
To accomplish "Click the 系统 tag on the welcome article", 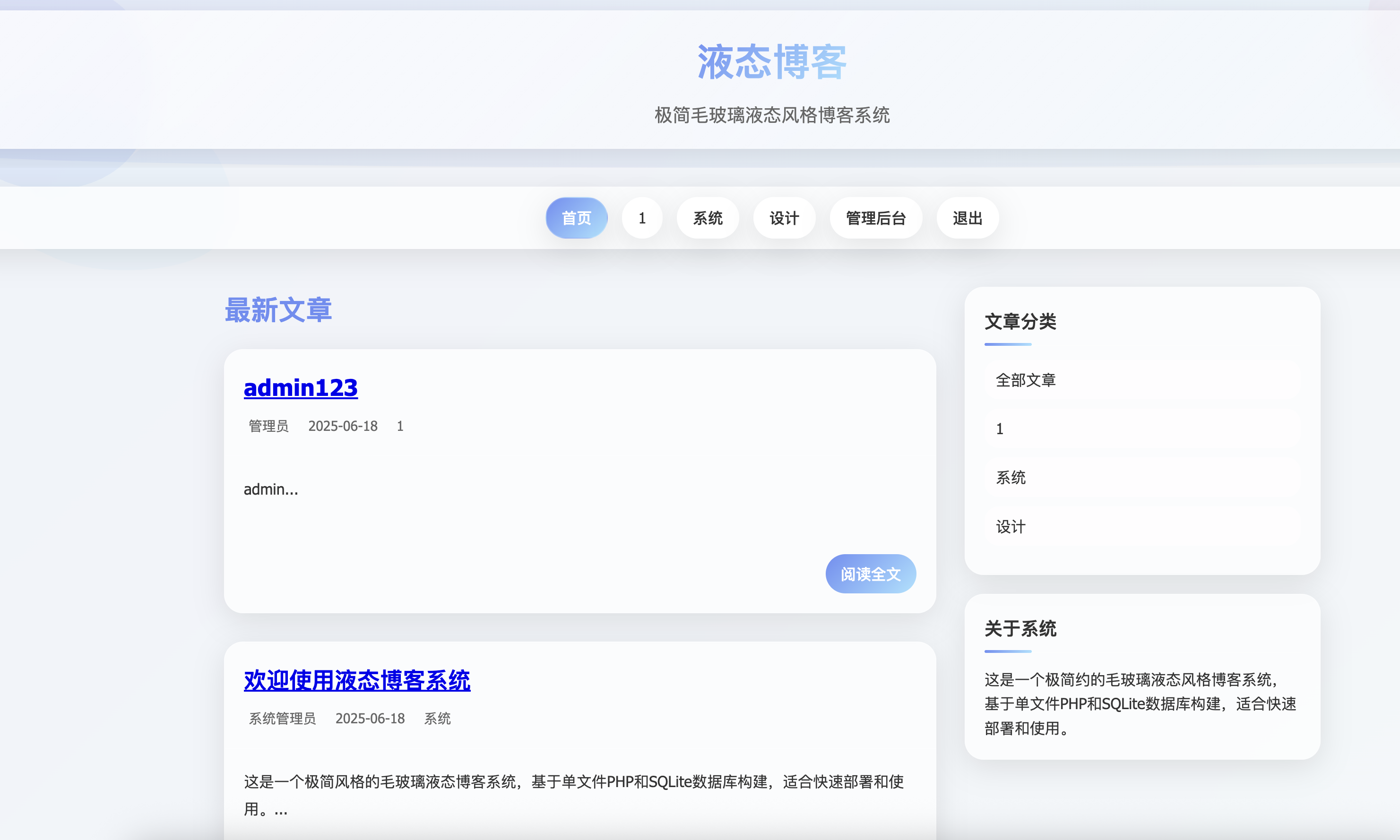I will pos(437,718).
